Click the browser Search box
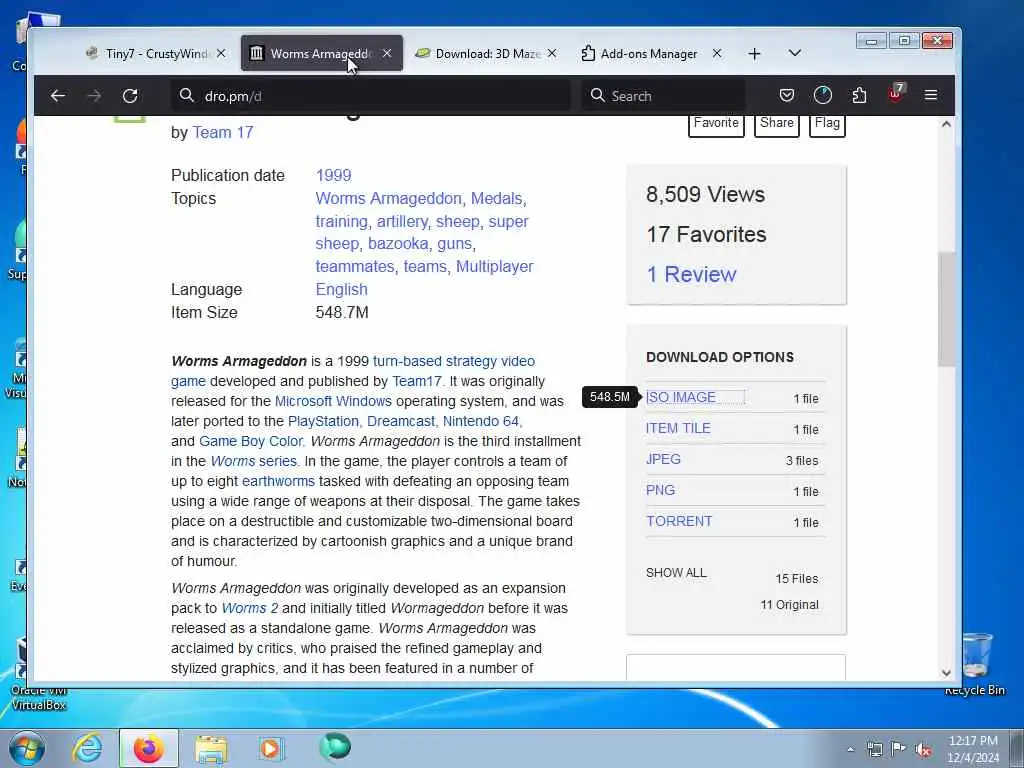 [664, 96]
